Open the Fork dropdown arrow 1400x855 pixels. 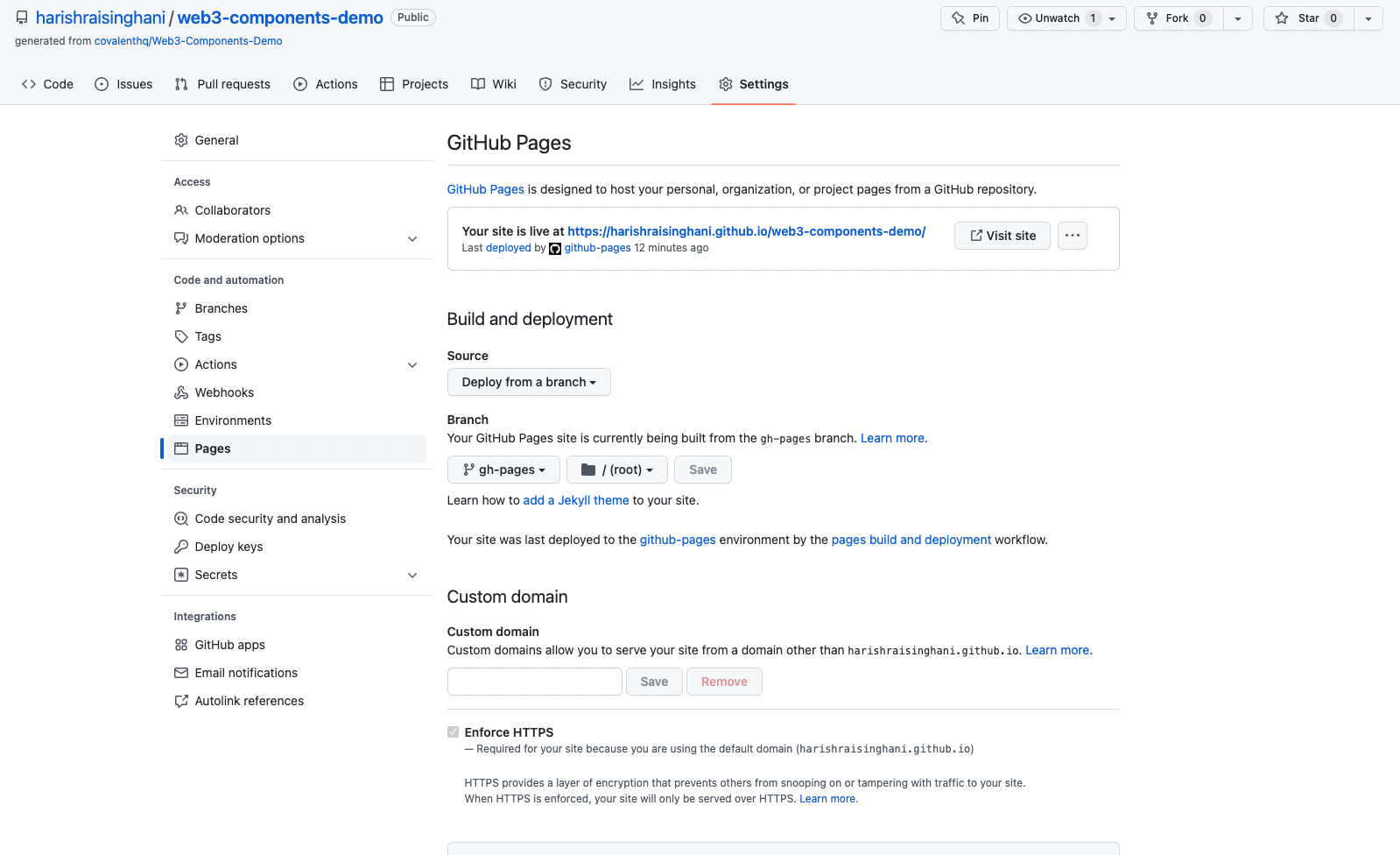1238,18
